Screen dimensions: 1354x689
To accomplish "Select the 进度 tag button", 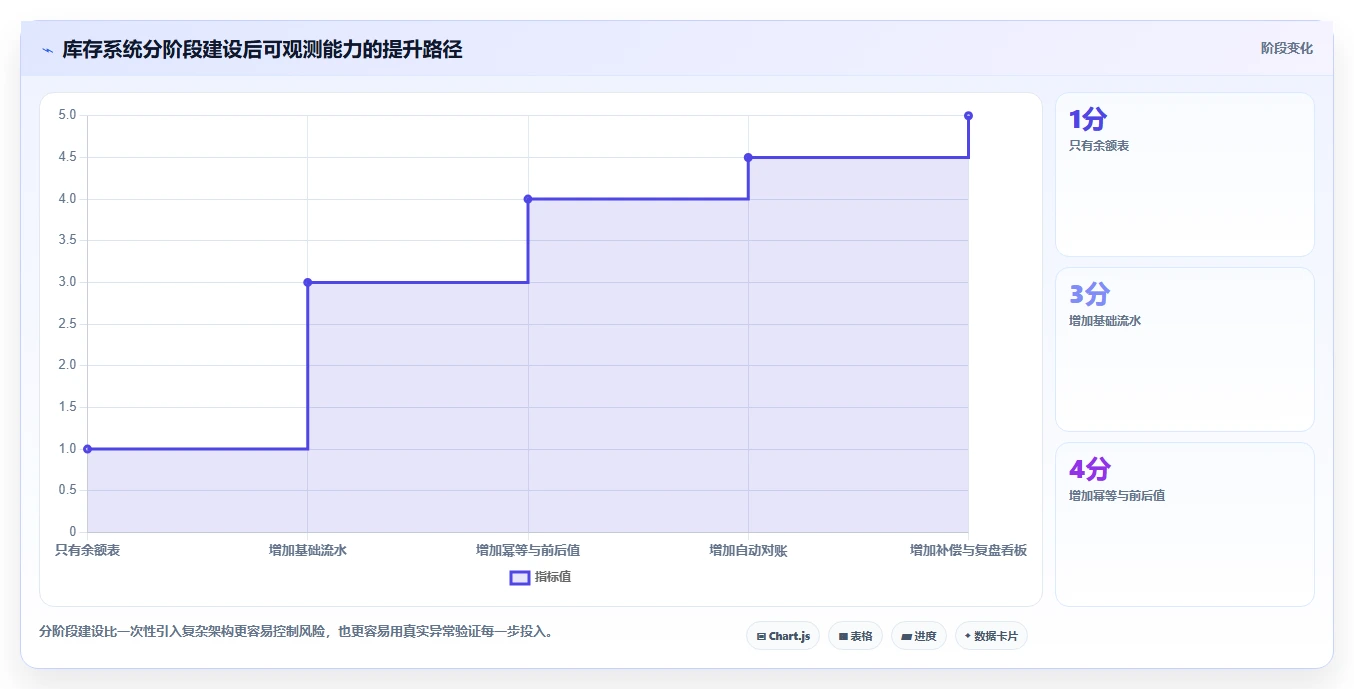I will pyautogui.click(x=919, y=636).
